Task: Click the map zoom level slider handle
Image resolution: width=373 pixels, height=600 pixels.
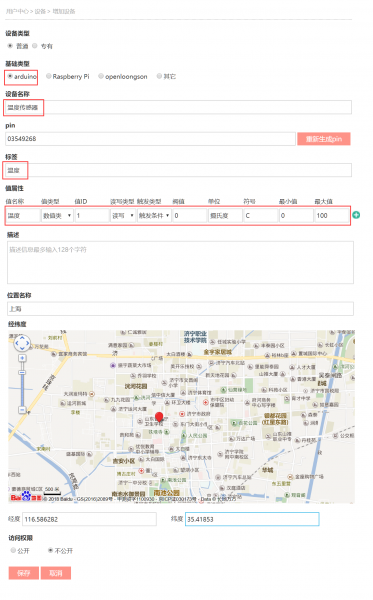Action: click(x=22, y=372)
